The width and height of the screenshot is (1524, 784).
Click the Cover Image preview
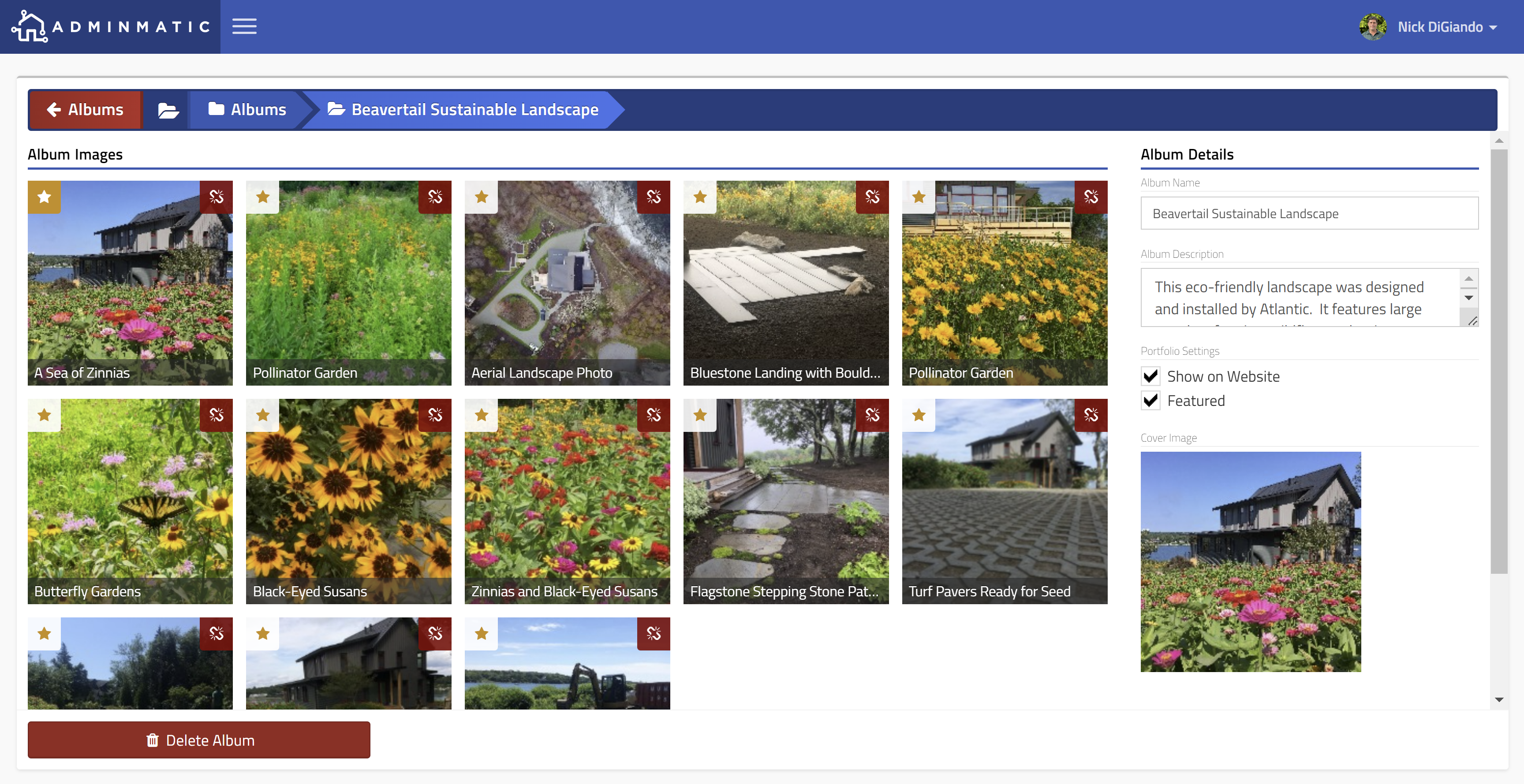1251,562
